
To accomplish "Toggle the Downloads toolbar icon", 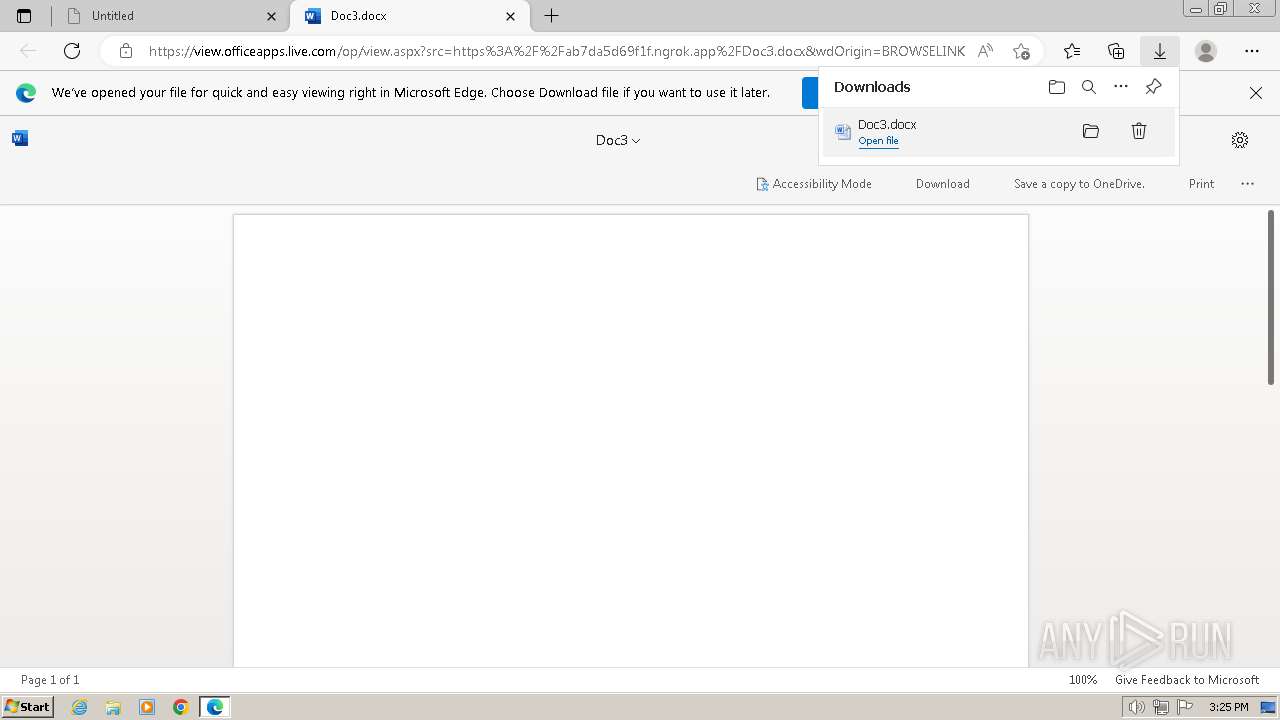I will (1160, 51).
